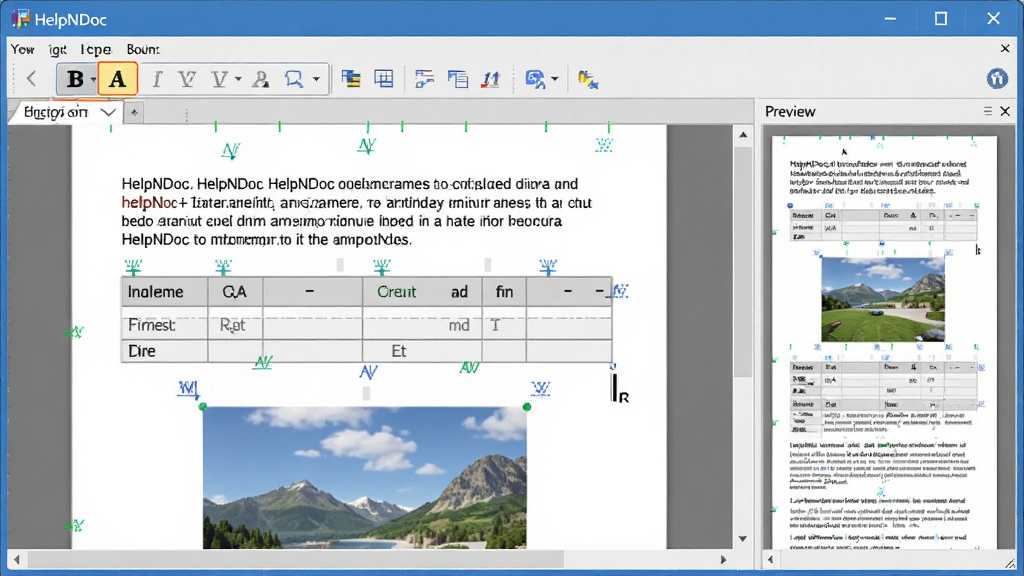
Task: Click the Preview panel options menu icon
Action: (x=988, y=112)
